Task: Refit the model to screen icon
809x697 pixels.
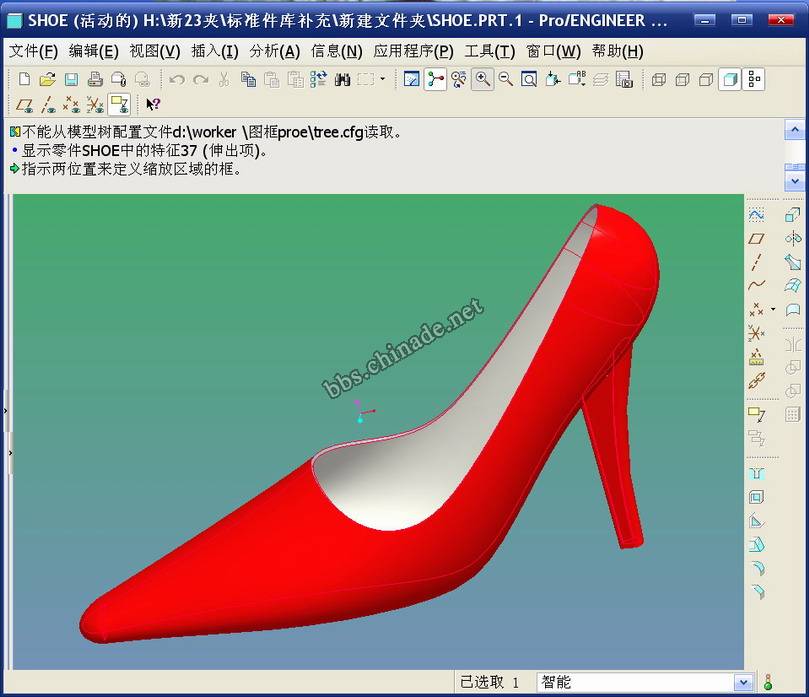Action: (529, 79)
